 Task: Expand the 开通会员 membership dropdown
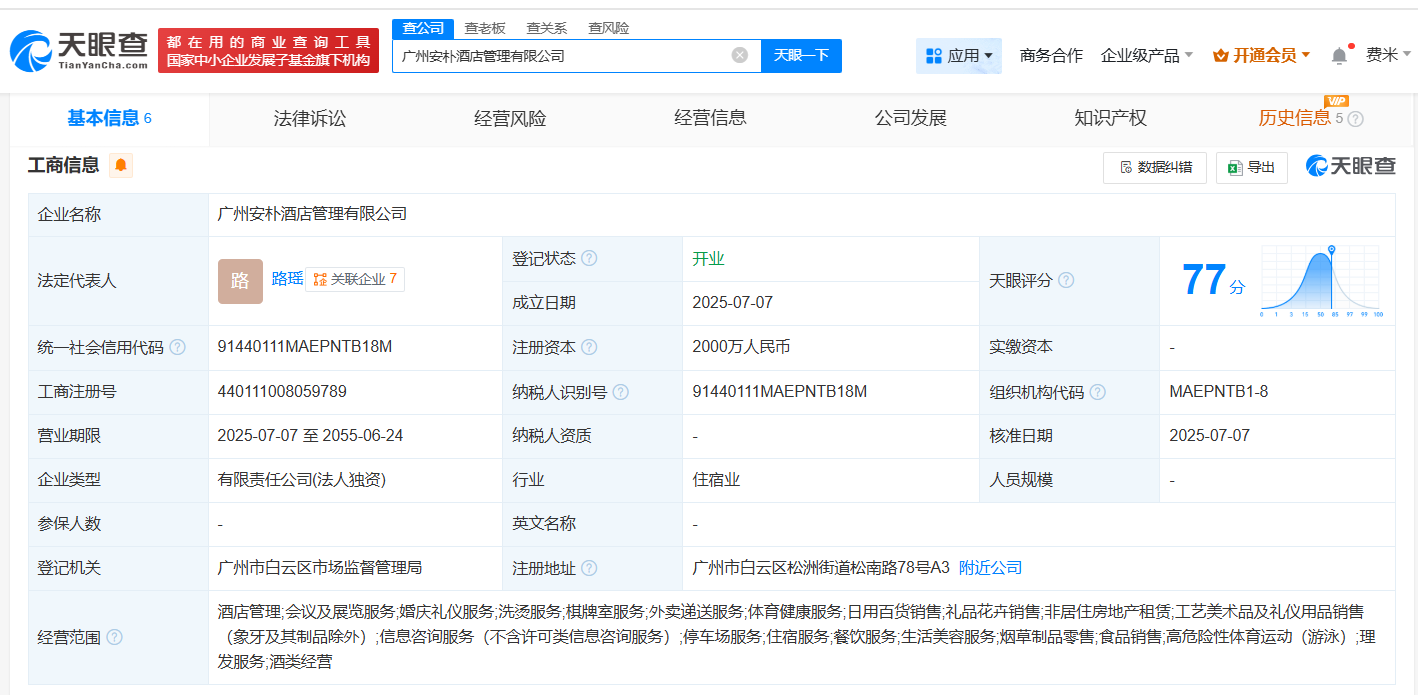pos(1261,56)
